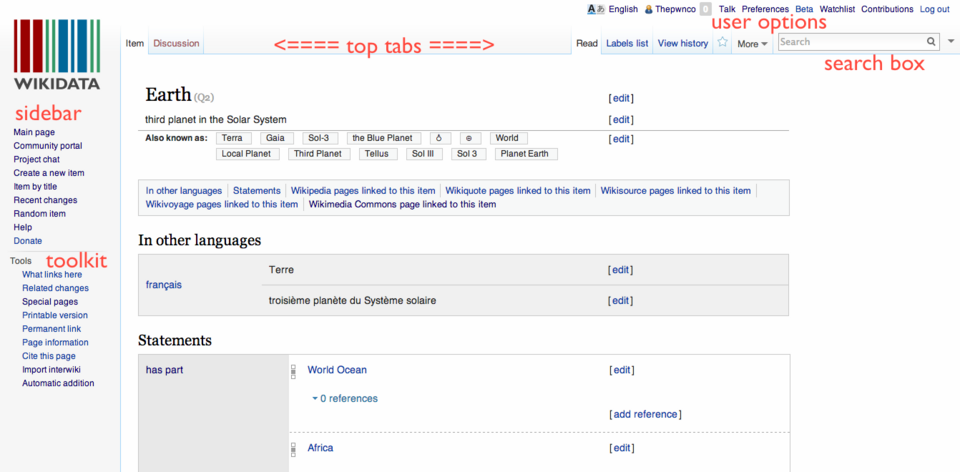Jump to In other languages section
Viewport: 960px width, 472px height.
(184, 190)
